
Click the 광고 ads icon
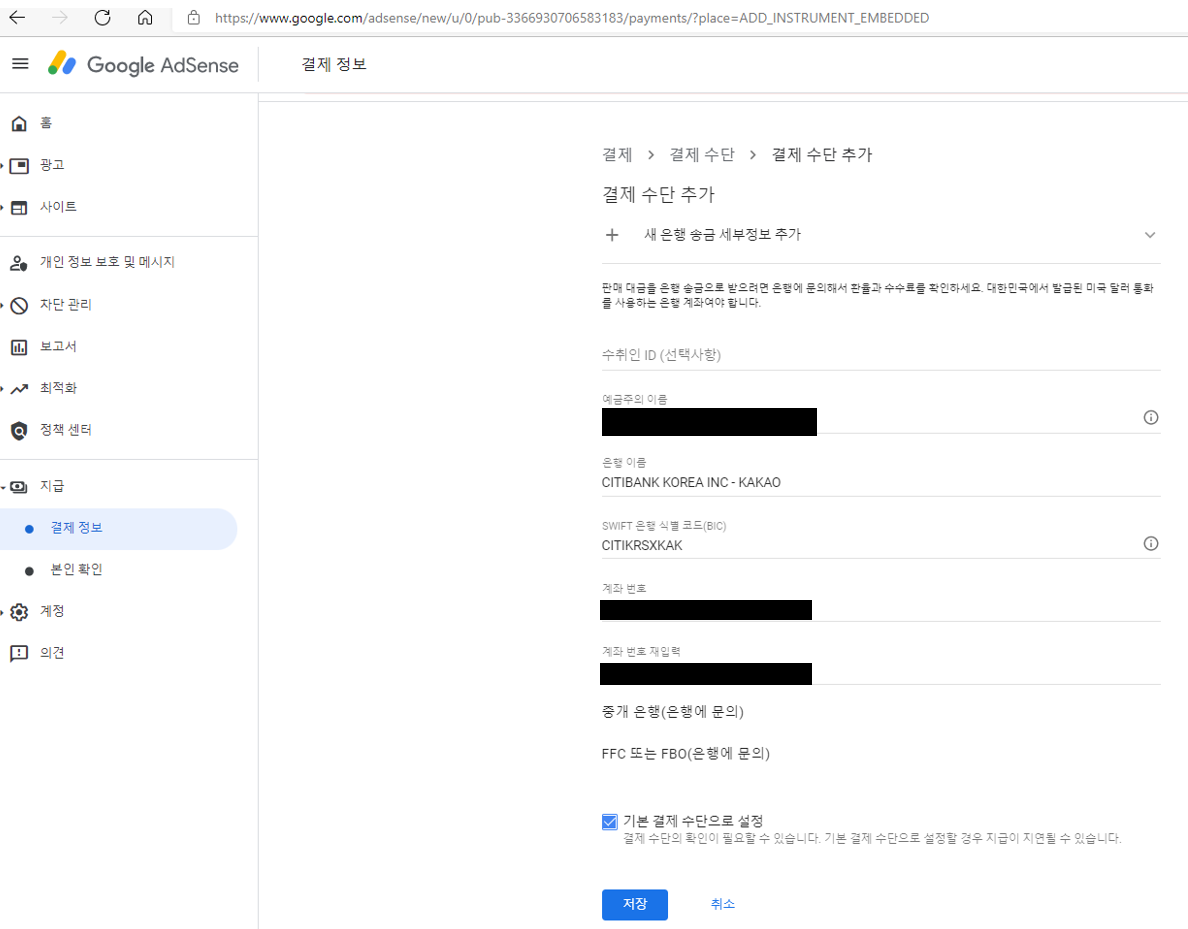[x=19, y=165]
